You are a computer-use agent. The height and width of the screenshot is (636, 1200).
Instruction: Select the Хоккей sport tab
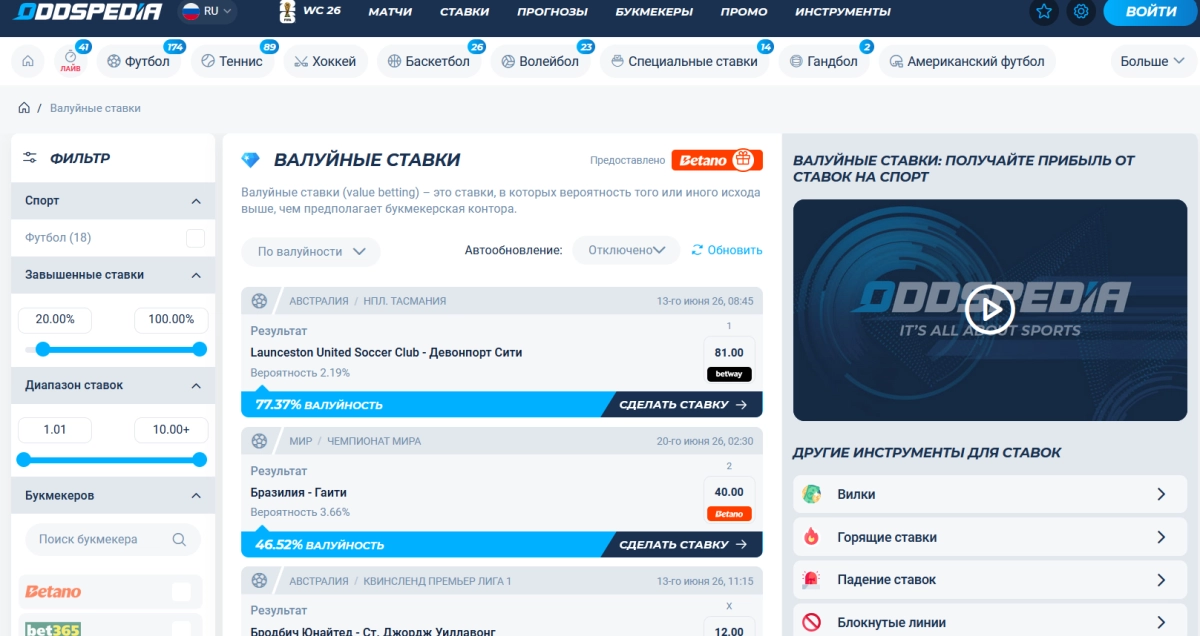(x=326, y=61)
